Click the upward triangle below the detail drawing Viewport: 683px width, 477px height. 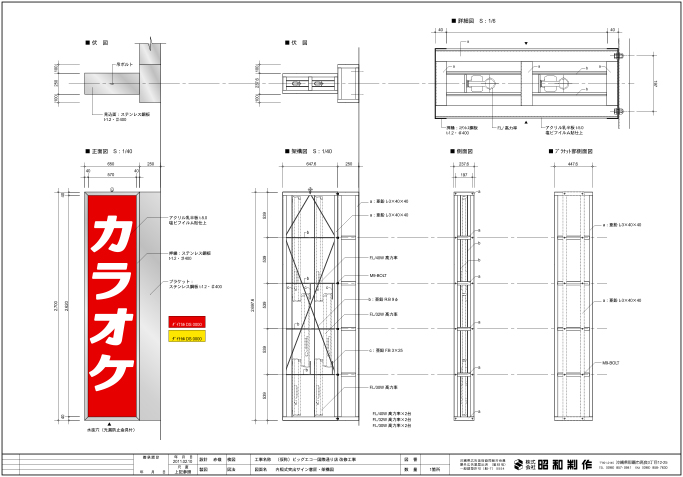click(x=526, y=123)
